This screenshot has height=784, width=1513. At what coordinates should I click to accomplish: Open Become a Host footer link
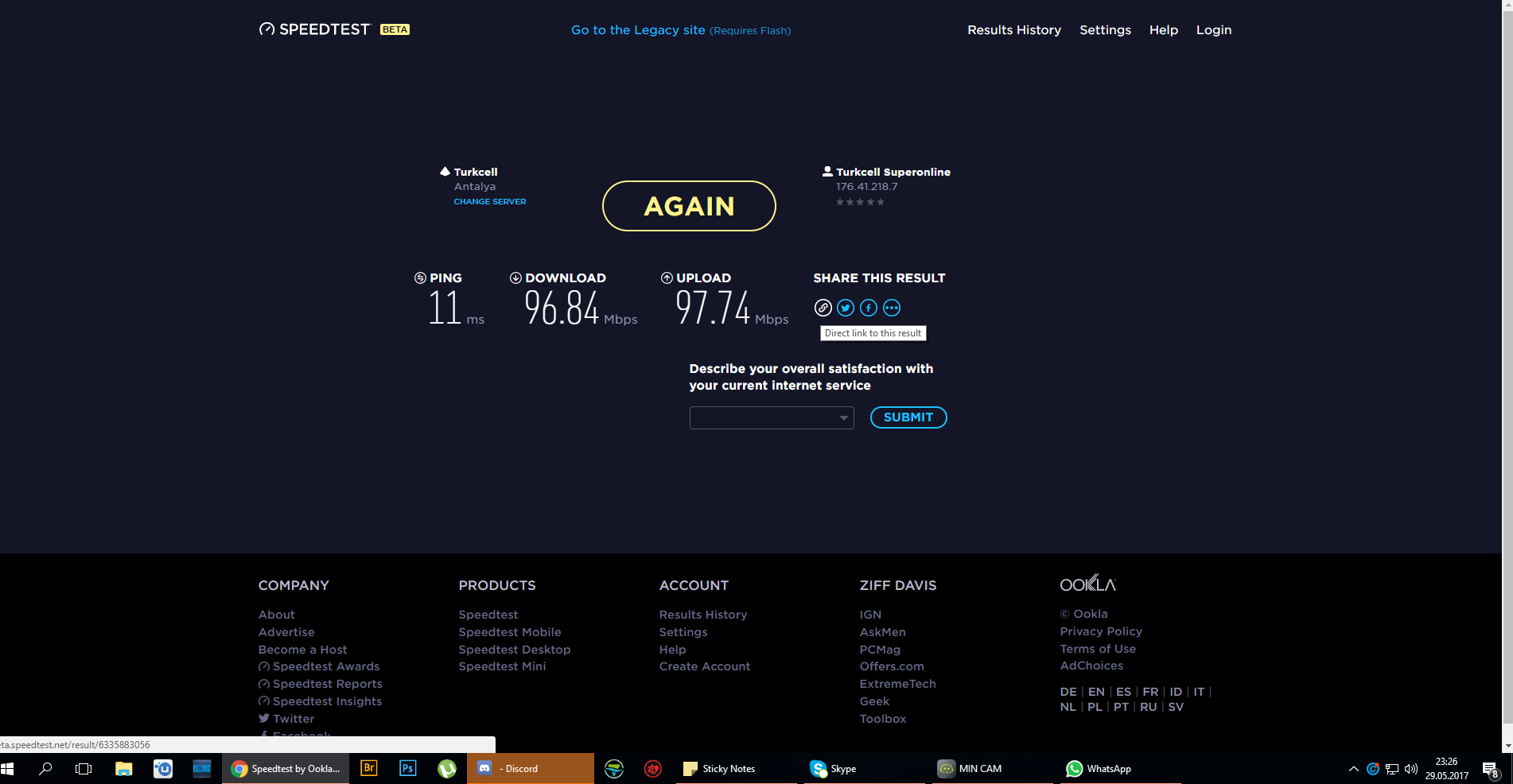point(302,650)
